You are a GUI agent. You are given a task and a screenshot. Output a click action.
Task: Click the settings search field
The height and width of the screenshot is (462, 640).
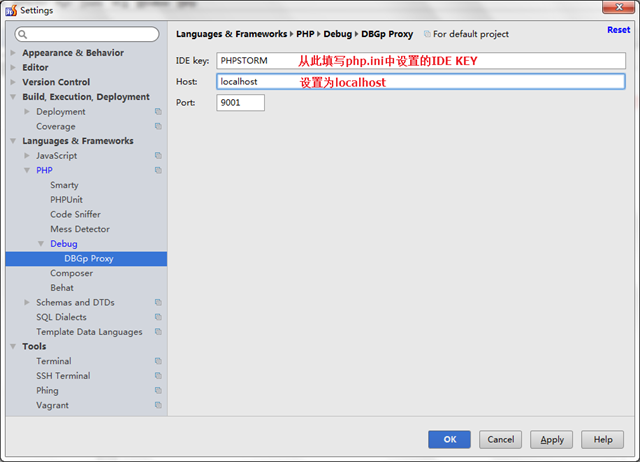click(87, 34)
